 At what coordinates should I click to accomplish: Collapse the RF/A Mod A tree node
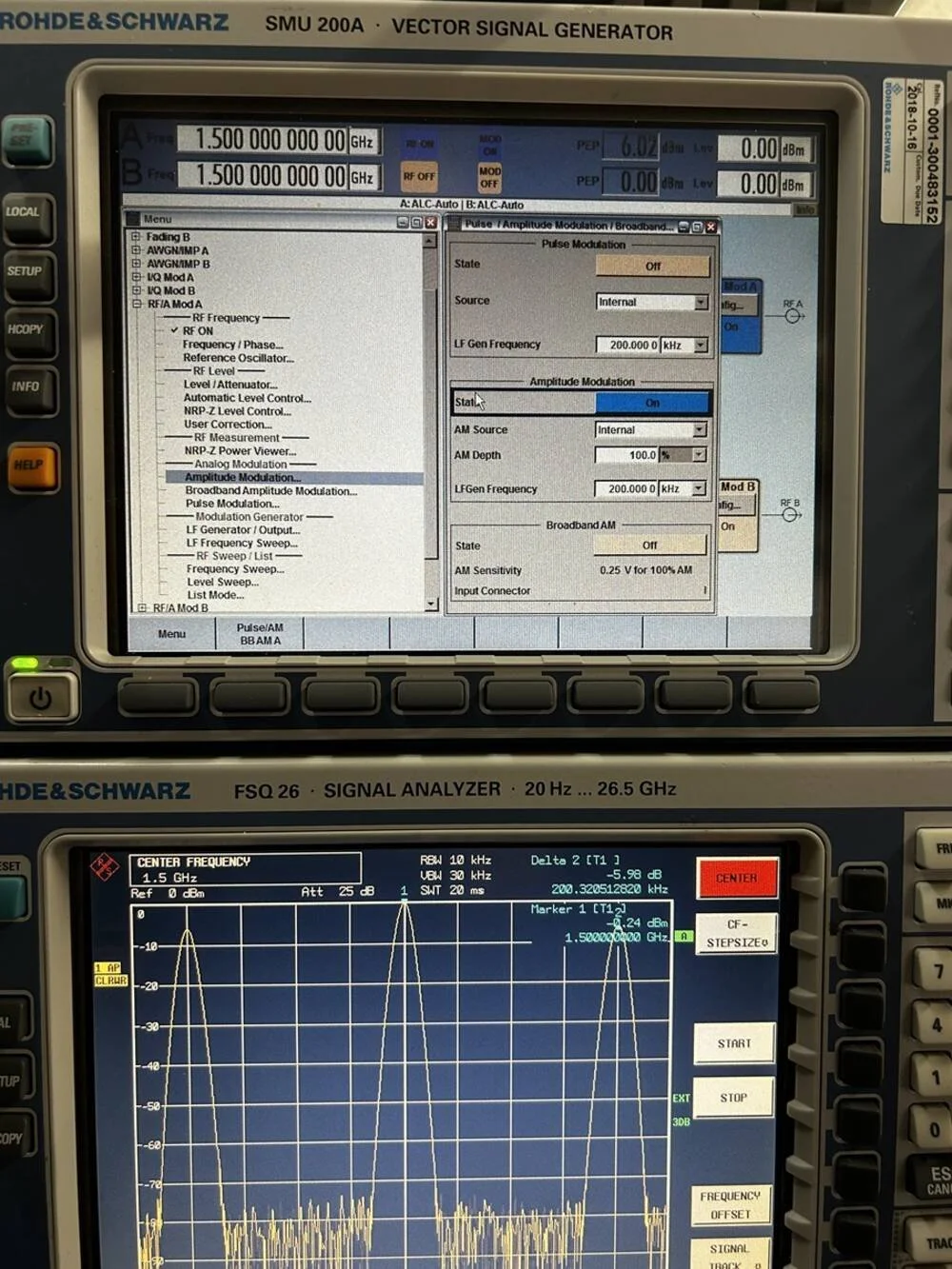(x=136, y=304)
